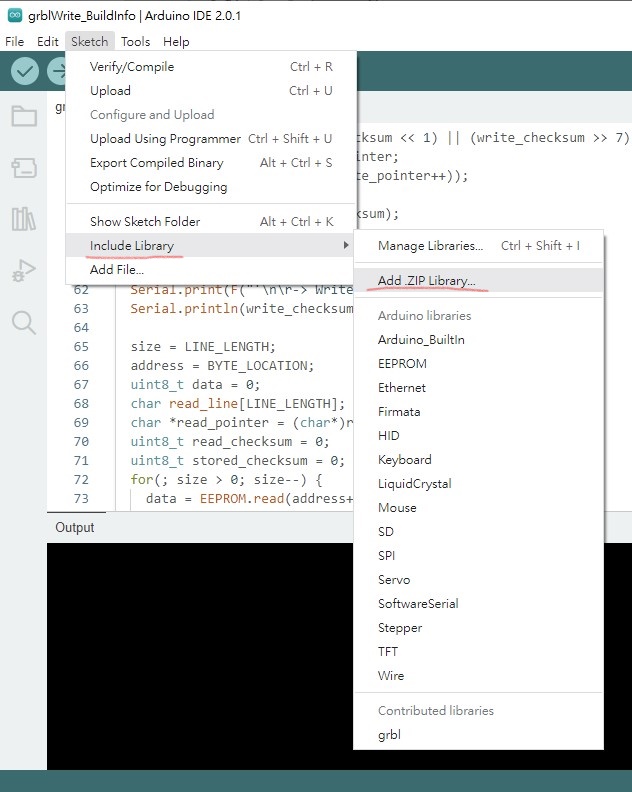632x792 pixels.
Task: Include the contributed grbl library
Action: (x=478, y=734)
